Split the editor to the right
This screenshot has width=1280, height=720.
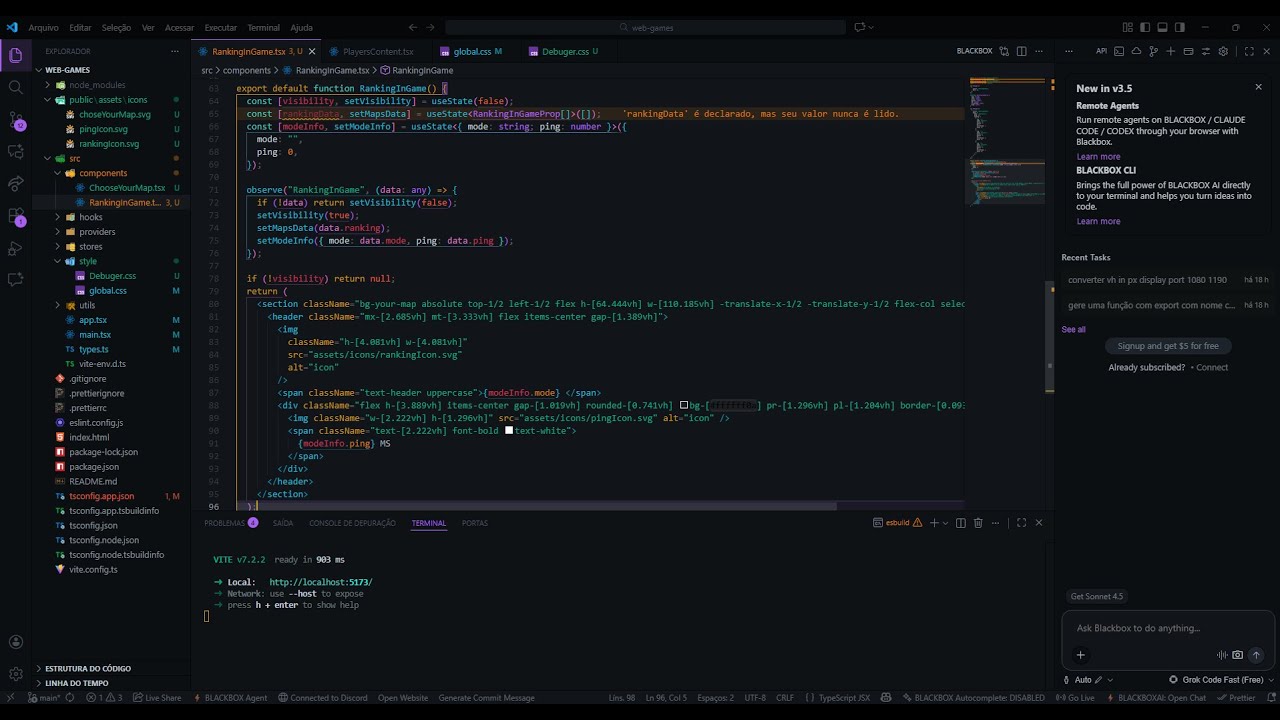(x=1021, y=51)
